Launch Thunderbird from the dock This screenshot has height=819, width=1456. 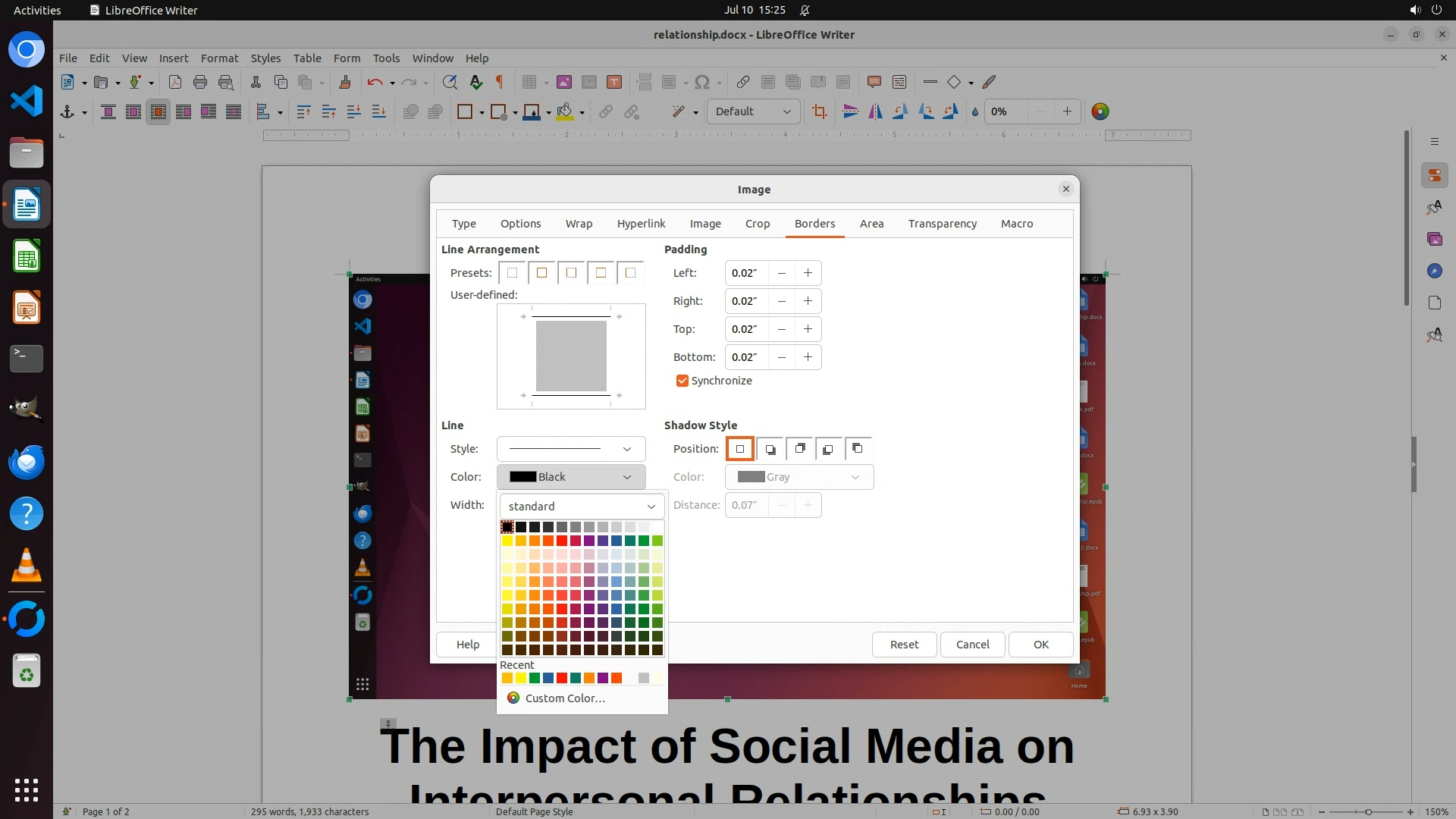[x=27, y=462]
